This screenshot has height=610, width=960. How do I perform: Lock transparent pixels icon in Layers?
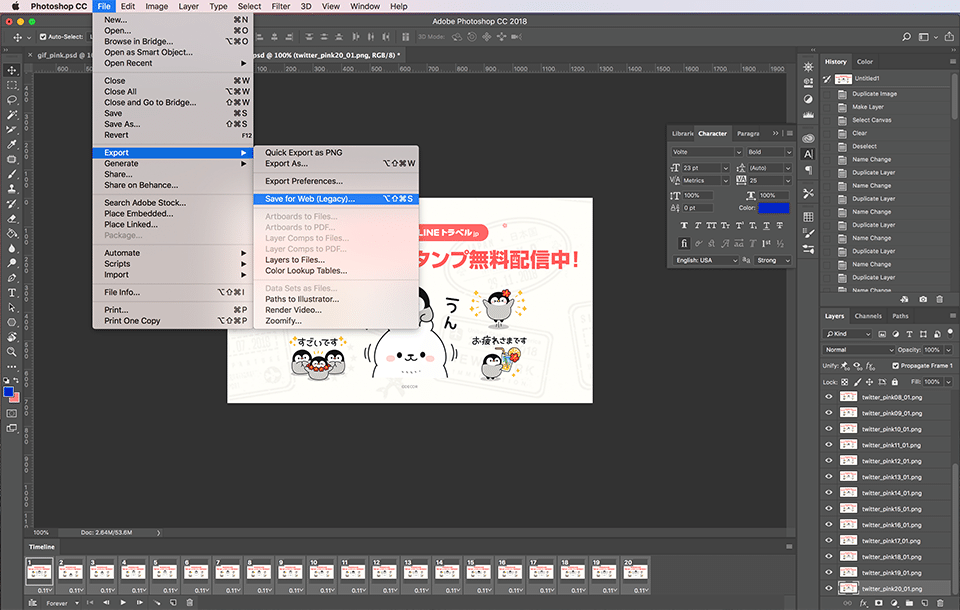pos(845,382)
